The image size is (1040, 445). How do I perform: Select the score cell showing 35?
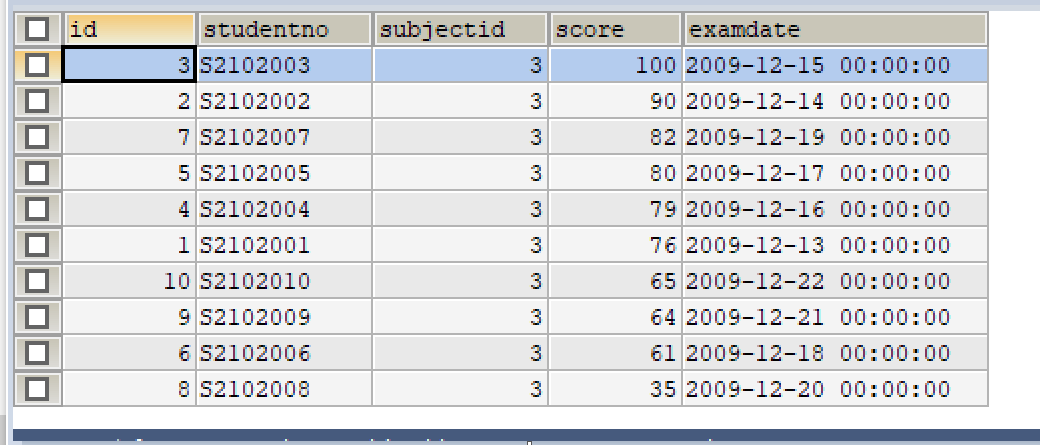pos(616,389)
